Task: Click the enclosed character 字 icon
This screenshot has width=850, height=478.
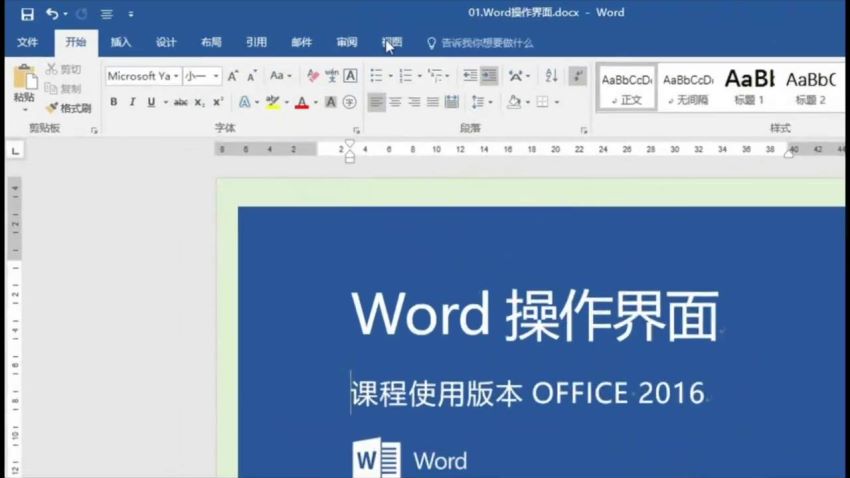Action: [x=350, y=102]
